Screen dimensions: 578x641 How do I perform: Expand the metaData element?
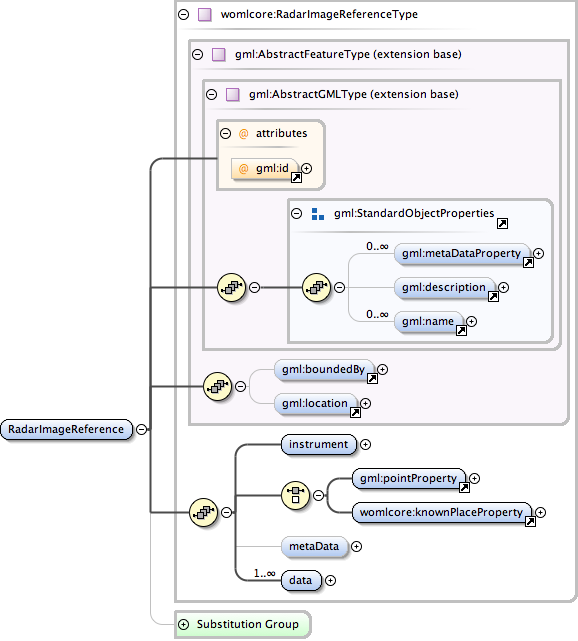(356, 547)
